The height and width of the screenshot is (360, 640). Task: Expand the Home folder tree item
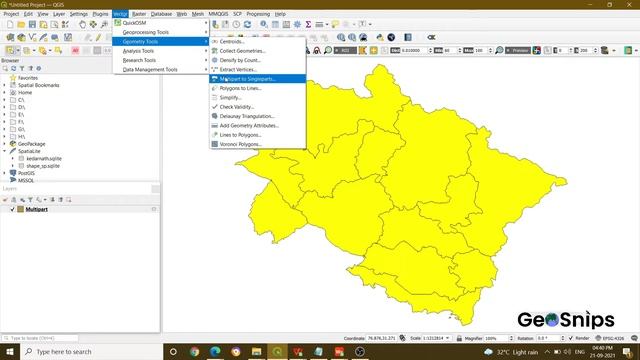tap(4, 93)
